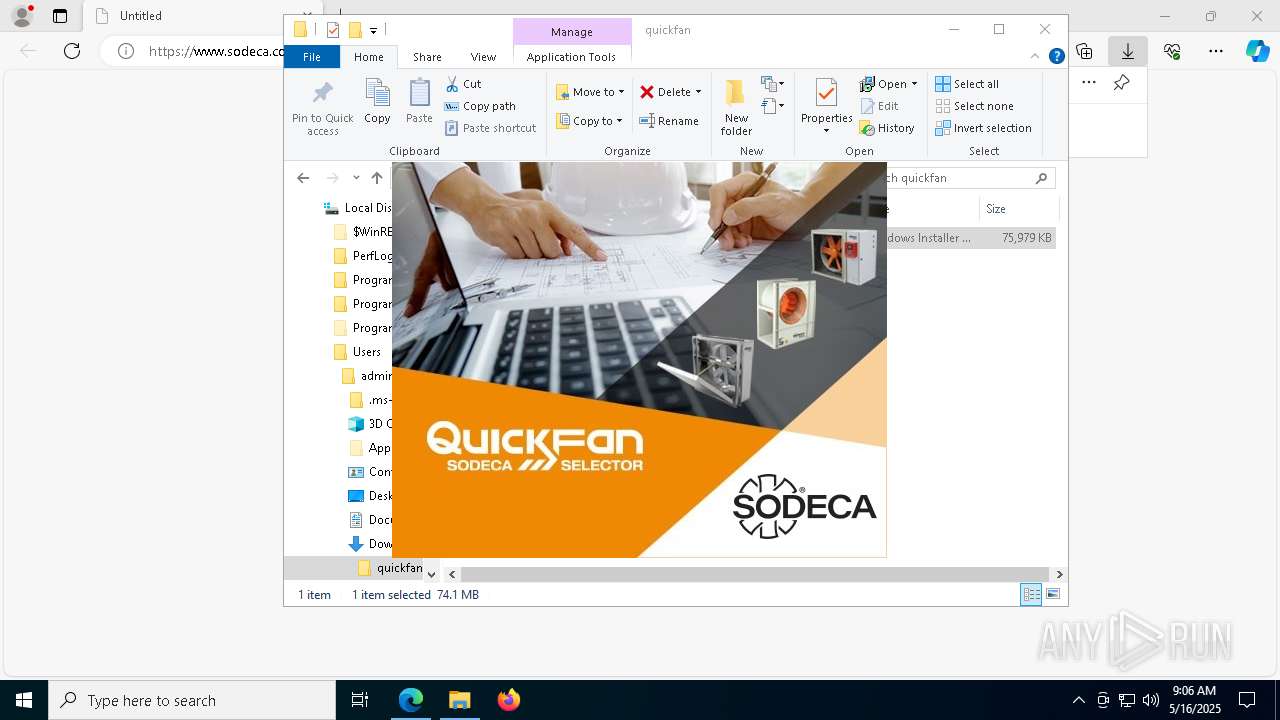The height and width of the screenshot is (720, 1280).
Task: Click Paste shortcut in ribbon
Action: (490, 128)
